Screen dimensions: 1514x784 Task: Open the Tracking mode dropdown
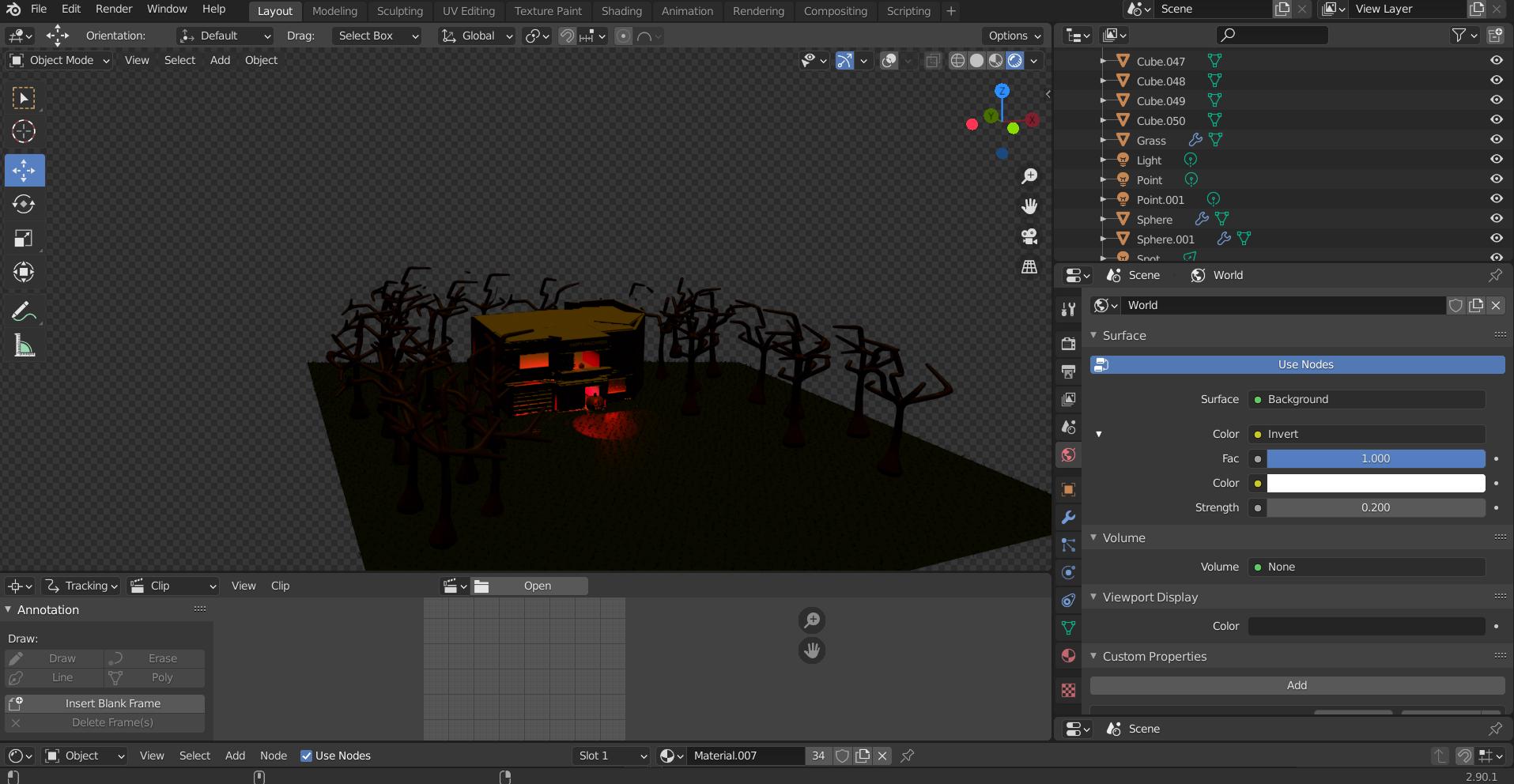click(x=81, y=586)
